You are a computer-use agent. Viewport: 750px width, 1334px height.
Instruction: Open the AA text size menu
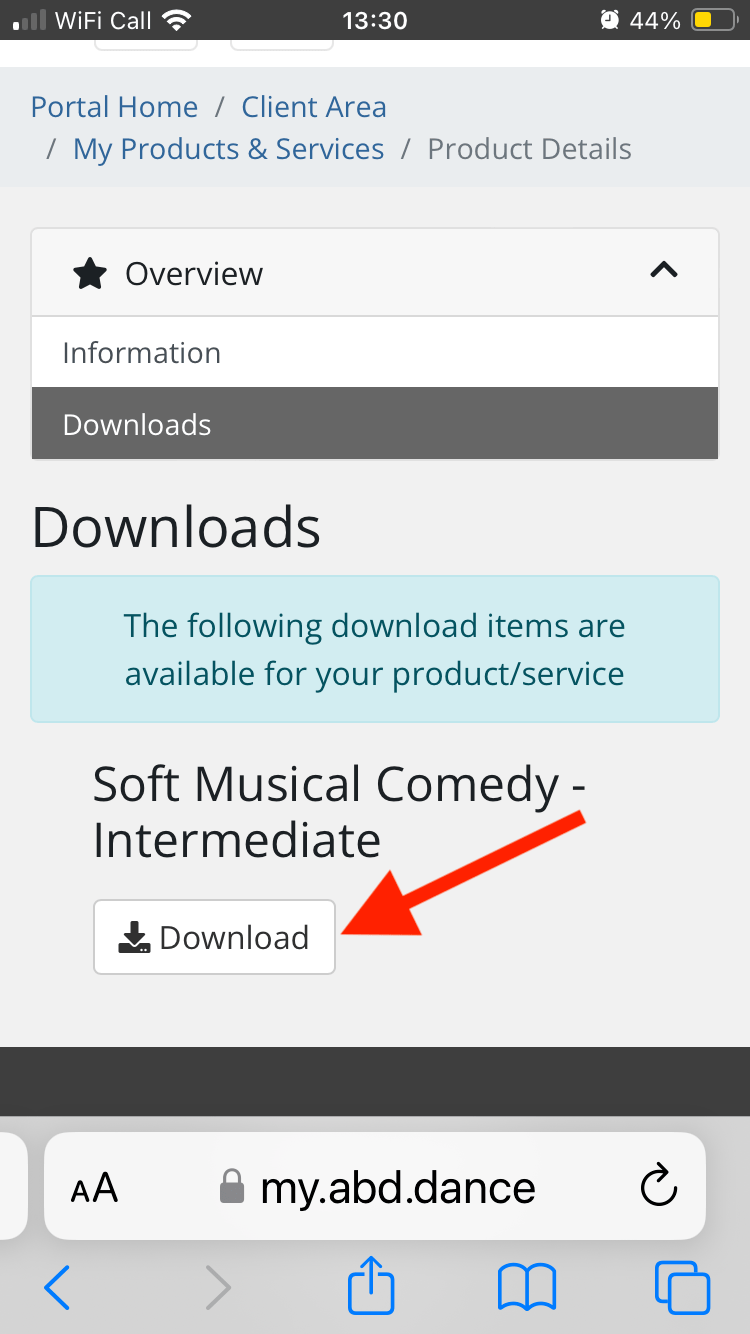tap(95, 1188)
